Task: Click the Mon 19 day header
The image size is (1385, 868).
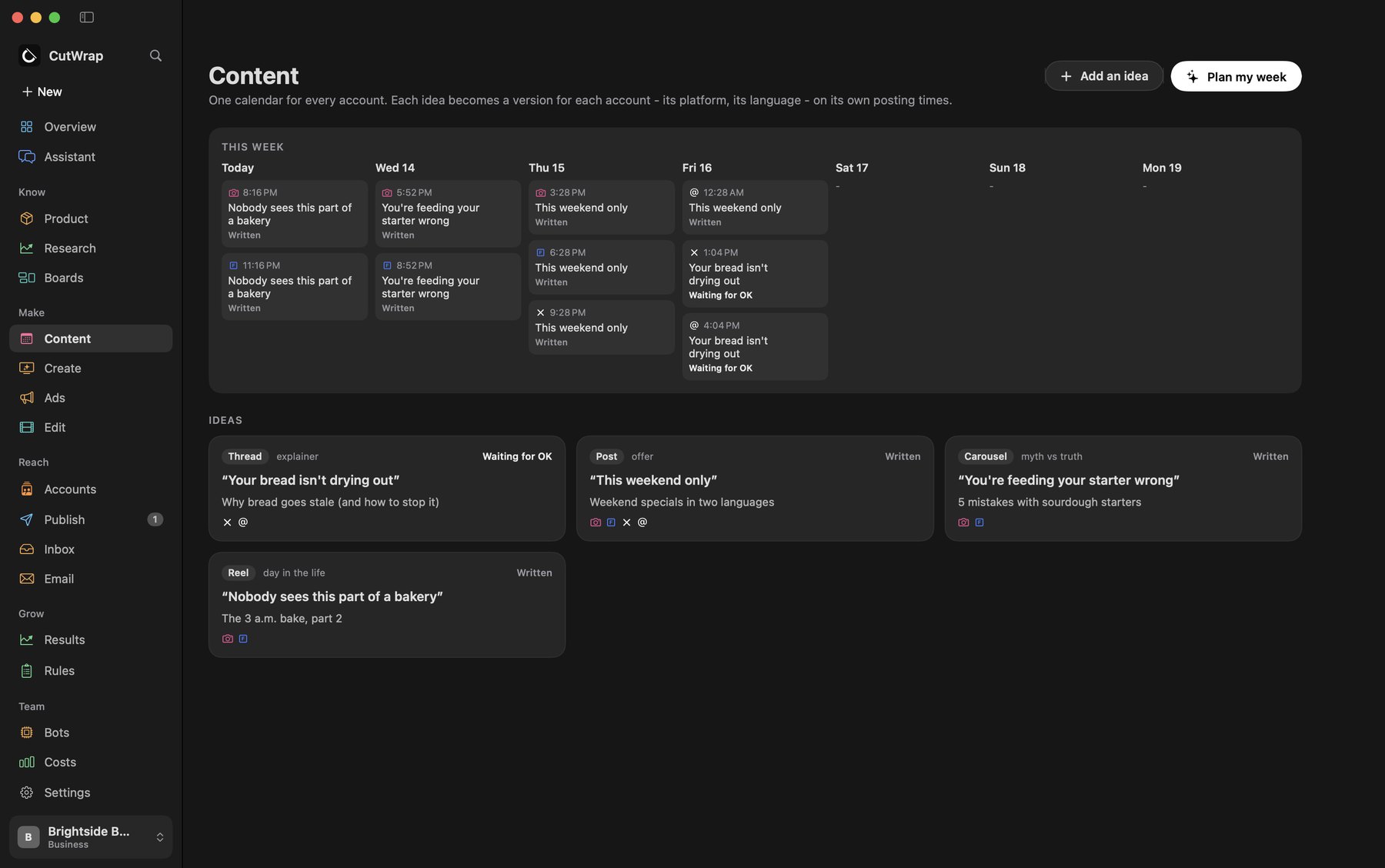Action: [x=1162, y=168]
